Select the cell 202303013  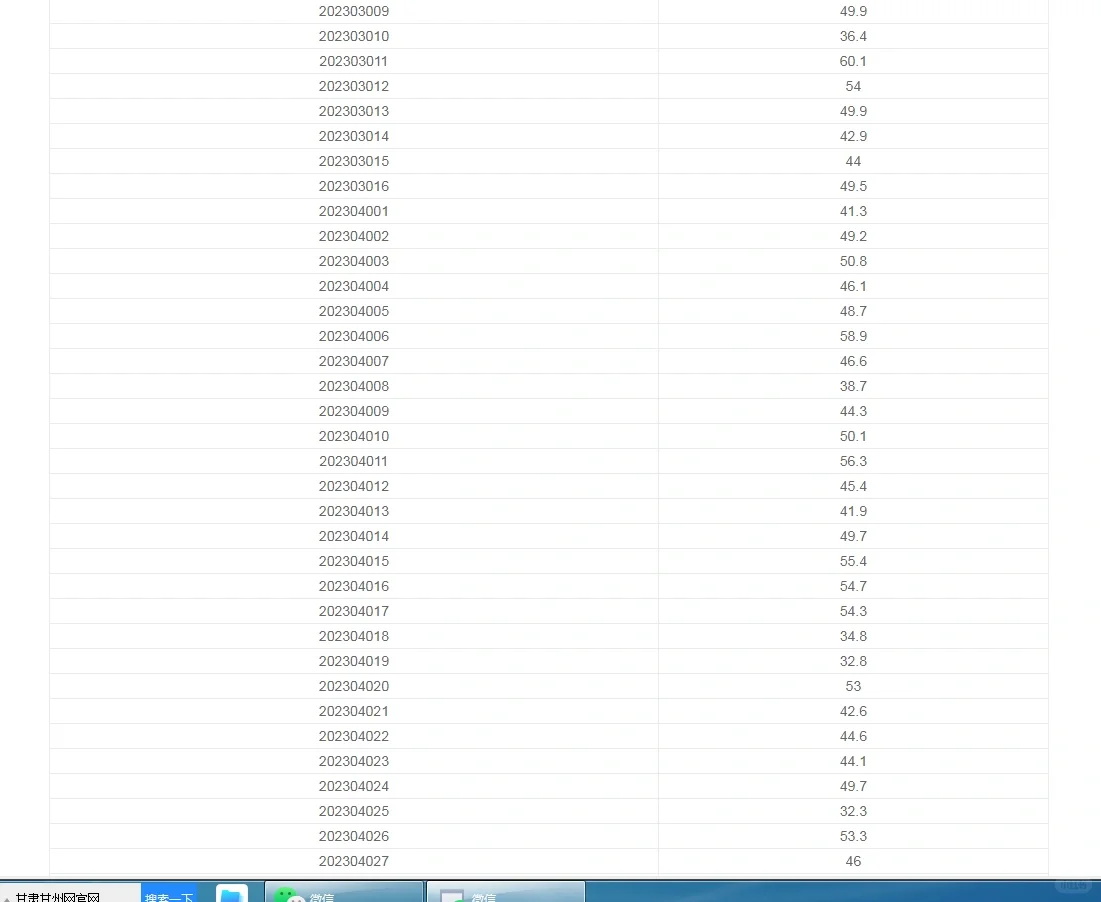pos(354,112)
